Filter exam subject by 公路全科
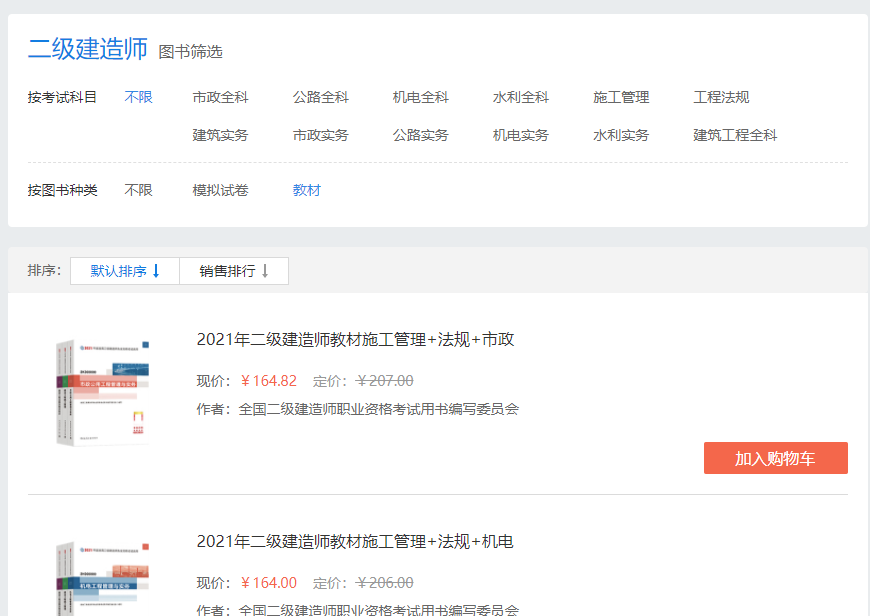This screenshot has height=616, width=870. pos(320,97)
